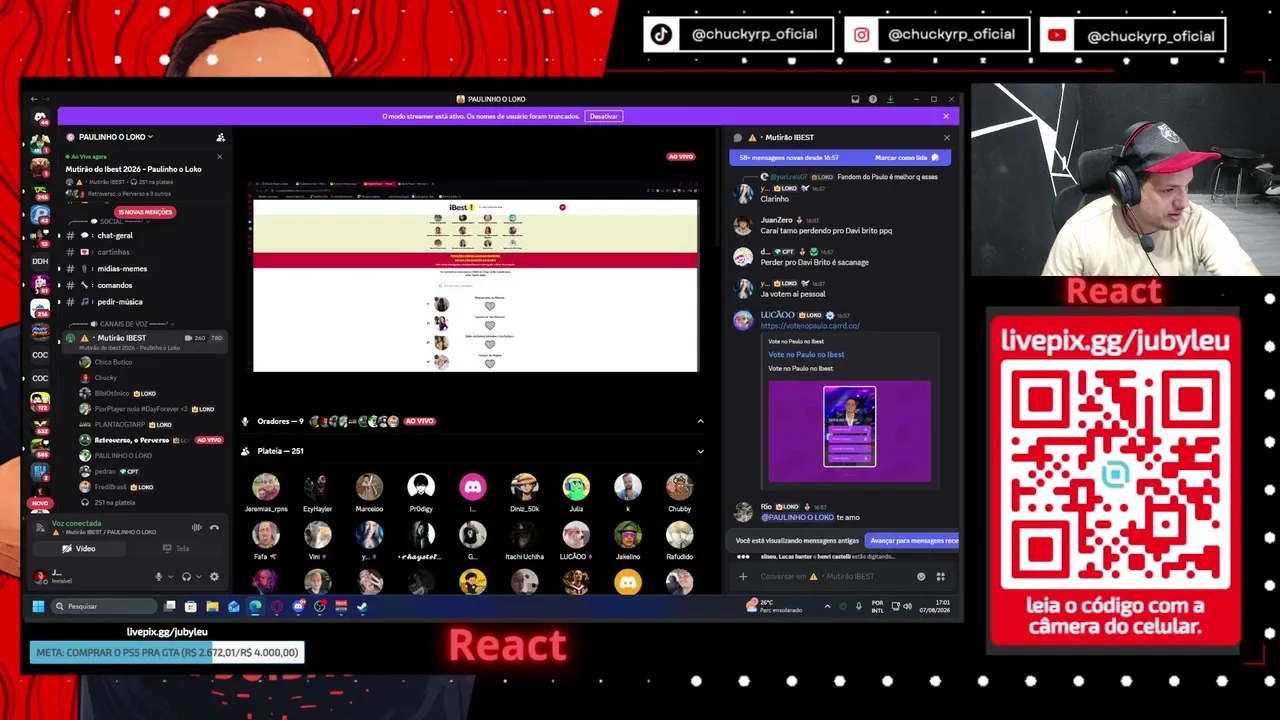Click the PS5 donation goal progress bar

(x=166, y=653)
